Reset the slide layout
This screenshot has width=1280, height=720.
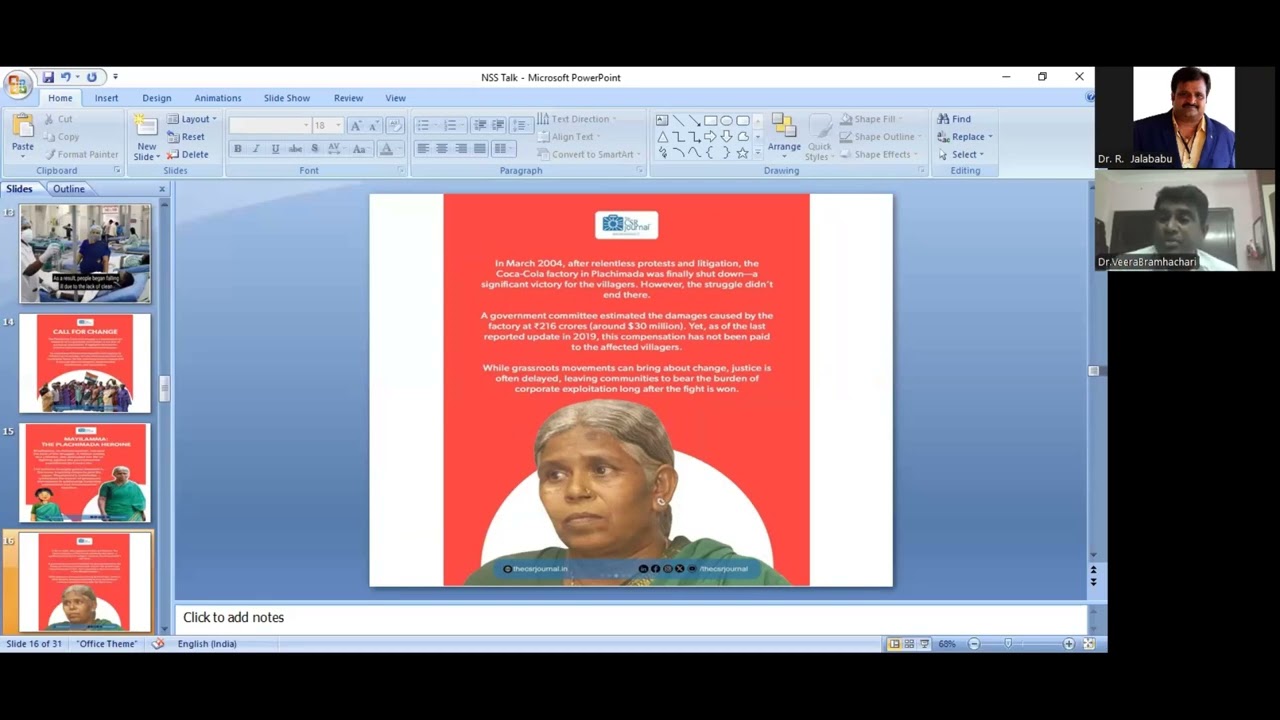pyautogui.click(x=186, y=137)
